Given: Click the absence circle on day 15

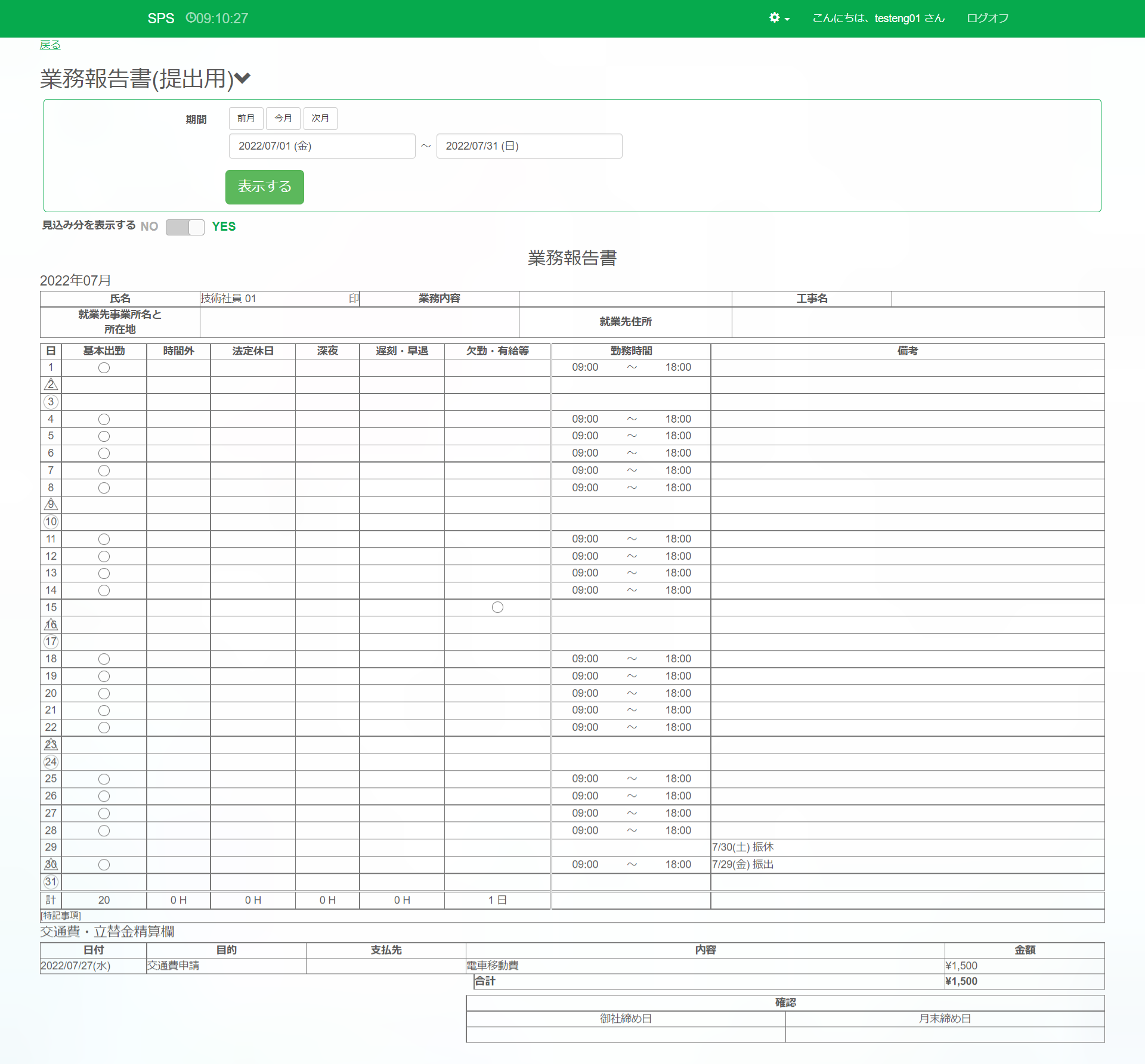Looking at the screenshot, I should tap(497, 607).
